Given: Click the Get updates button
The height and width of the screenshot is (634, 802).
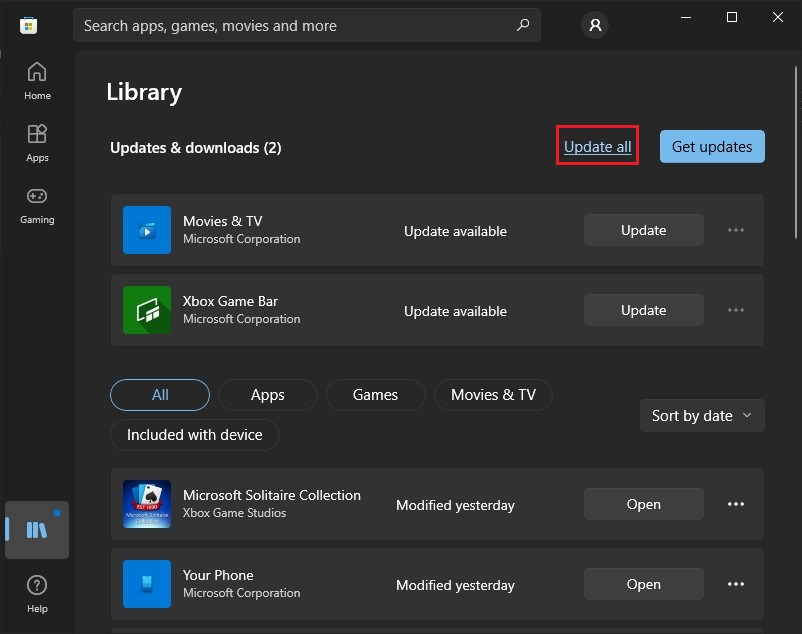Looking at the screenshot, I should [712, 147].
